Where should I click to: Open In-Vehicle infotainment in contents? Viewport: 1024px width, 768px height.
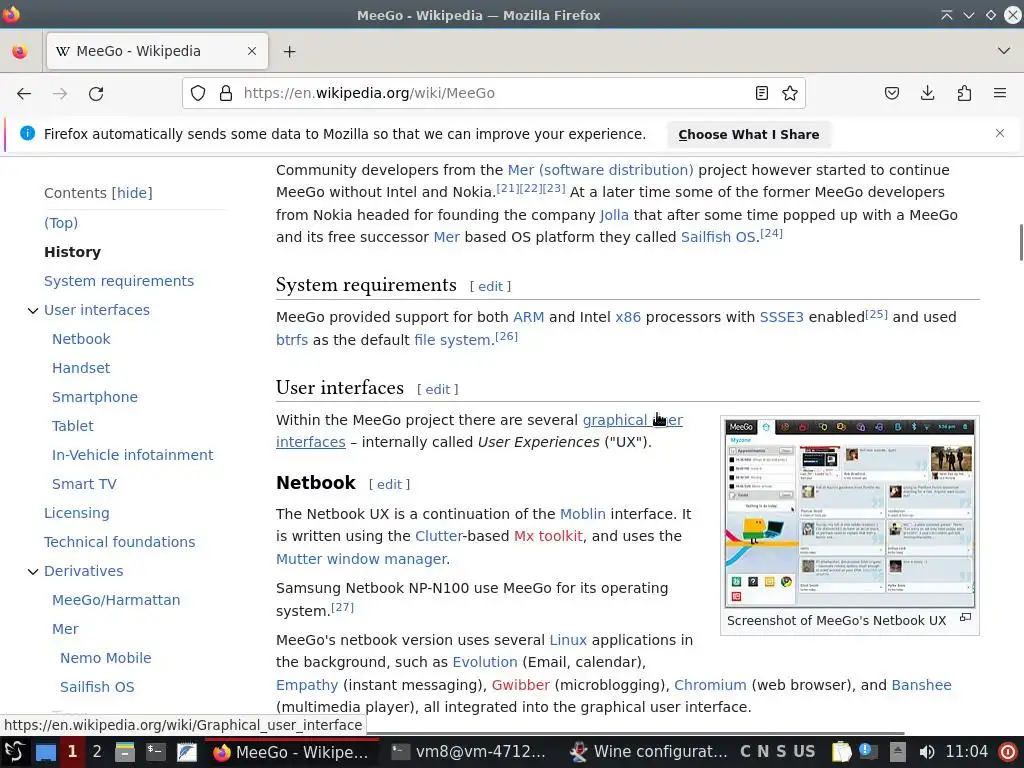(x=133, y=455)
